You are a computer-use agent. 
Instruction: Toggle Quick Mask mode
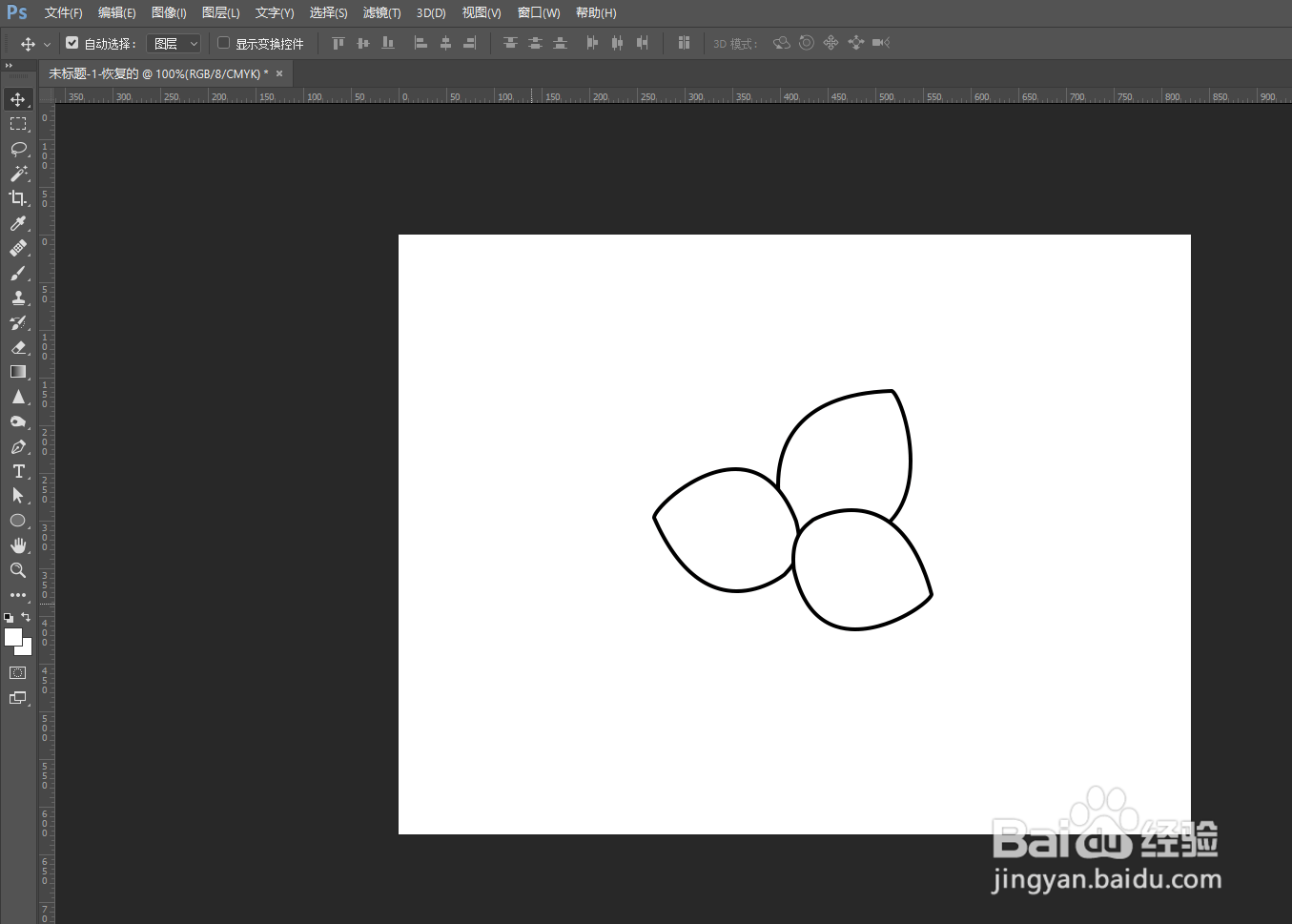pyautogui.click(x=18, y=673)
